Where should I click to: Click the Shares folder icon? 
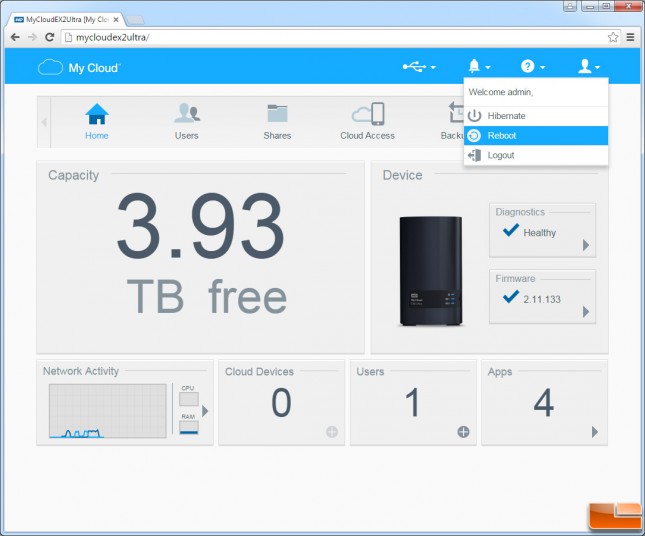[277, 113]
